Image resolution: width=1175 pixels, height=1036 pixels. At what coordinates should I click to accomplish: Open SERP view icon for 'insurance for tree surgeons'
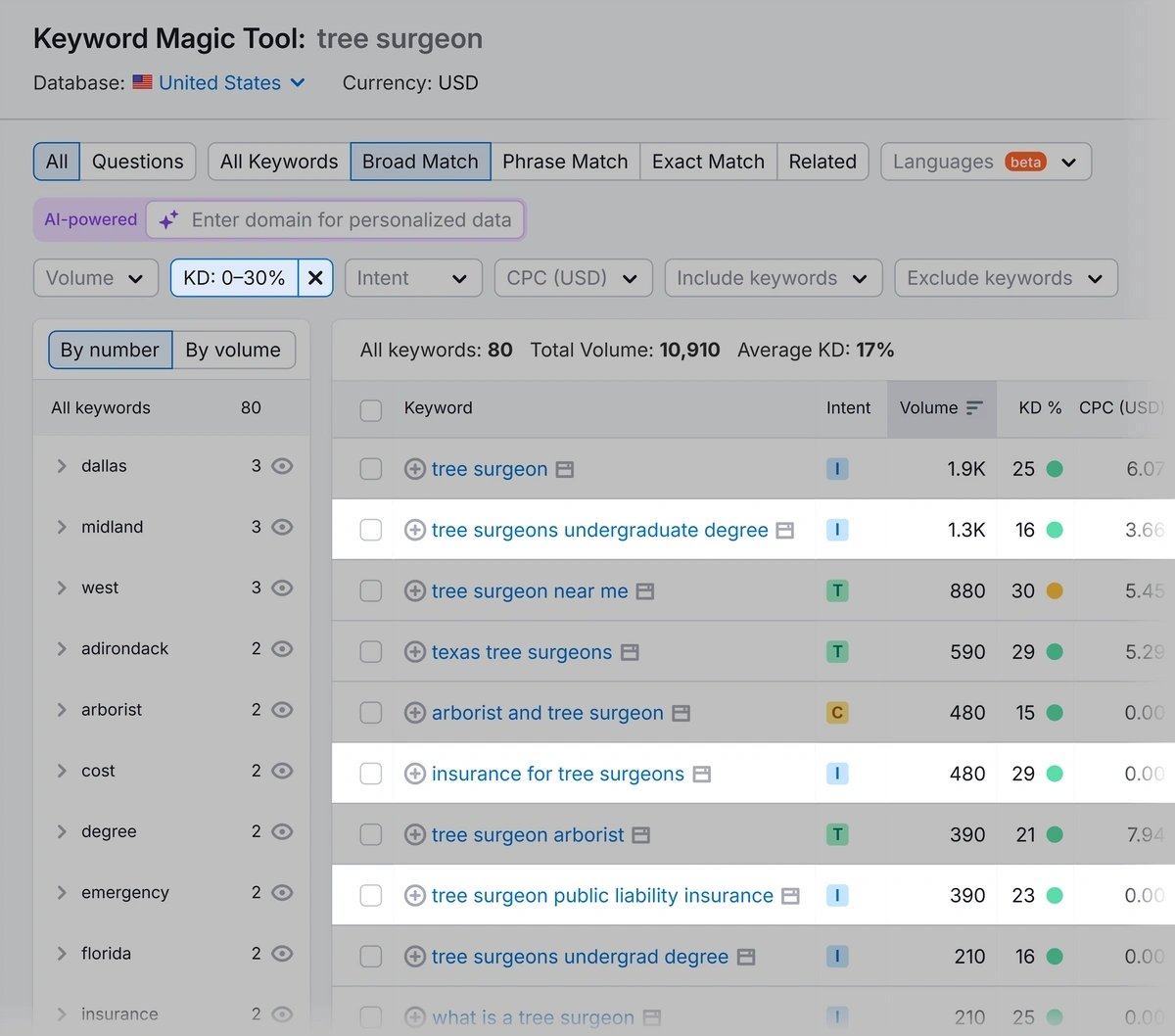click(702, 774)
